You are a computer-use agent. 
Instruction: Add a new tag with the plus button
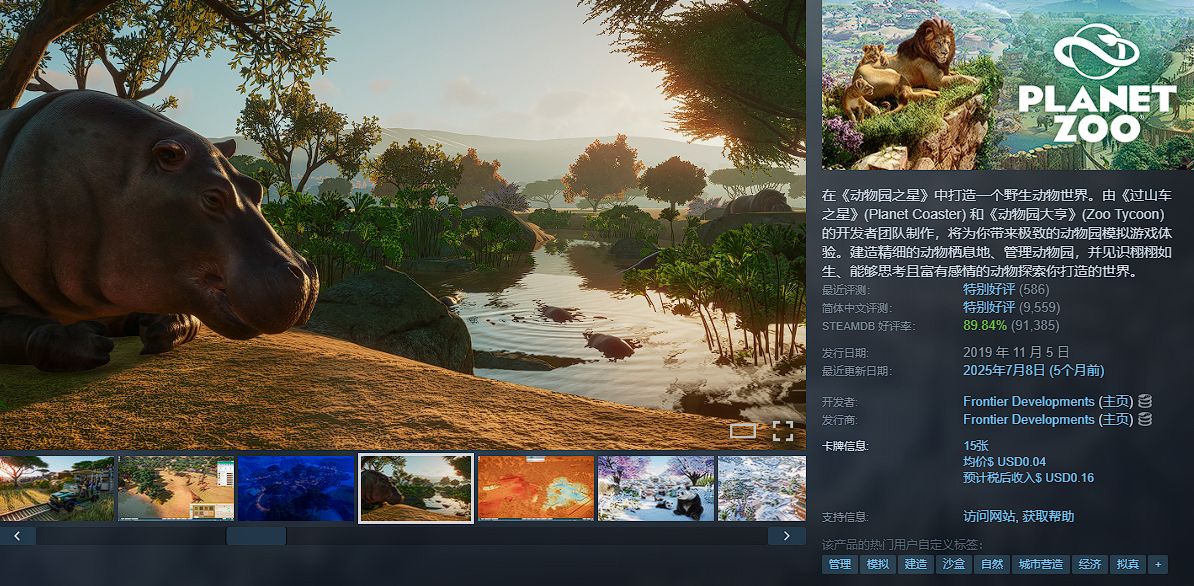click(1157, 564)
